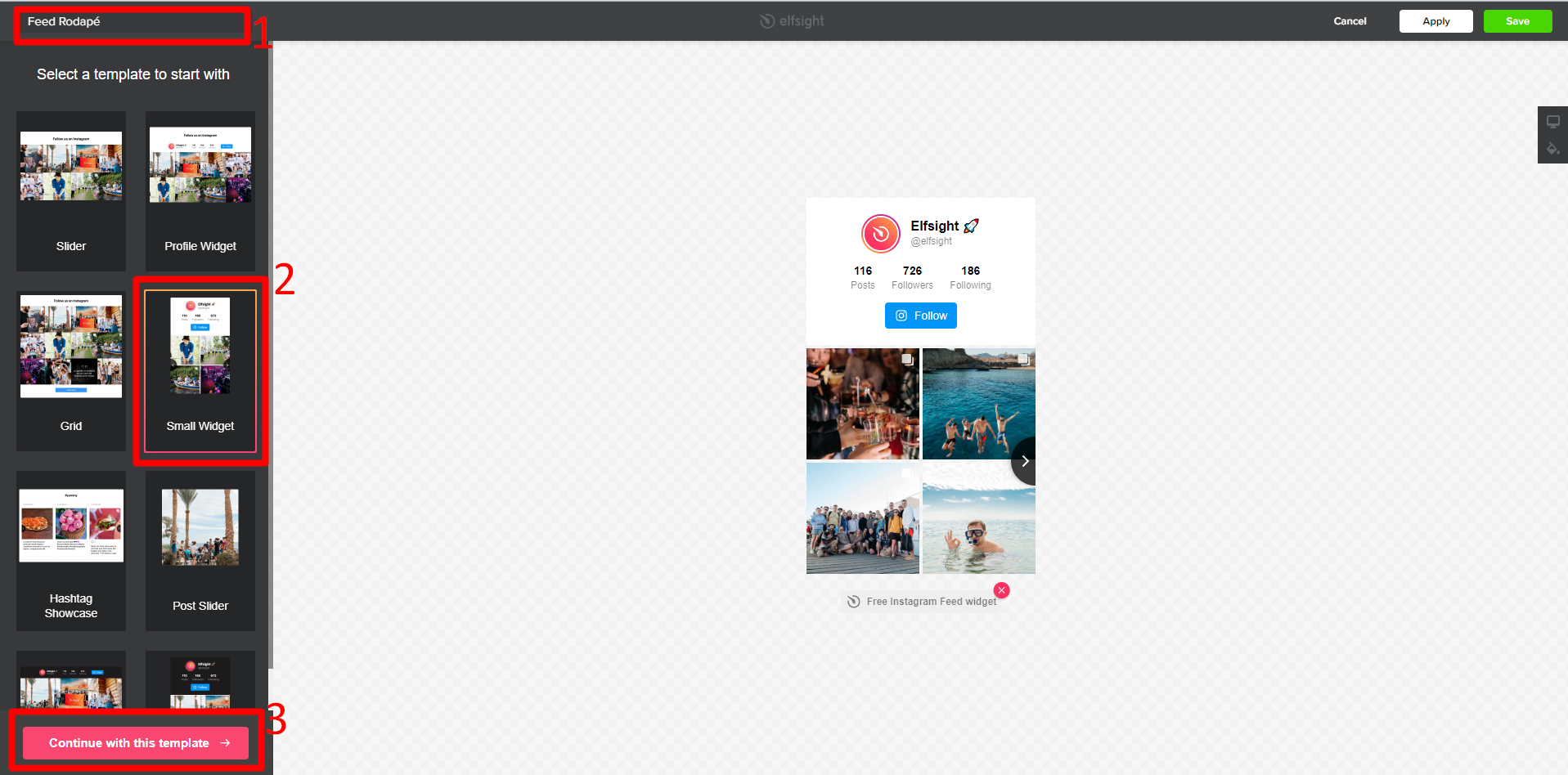Open the group photo on pier

point(863,518)
